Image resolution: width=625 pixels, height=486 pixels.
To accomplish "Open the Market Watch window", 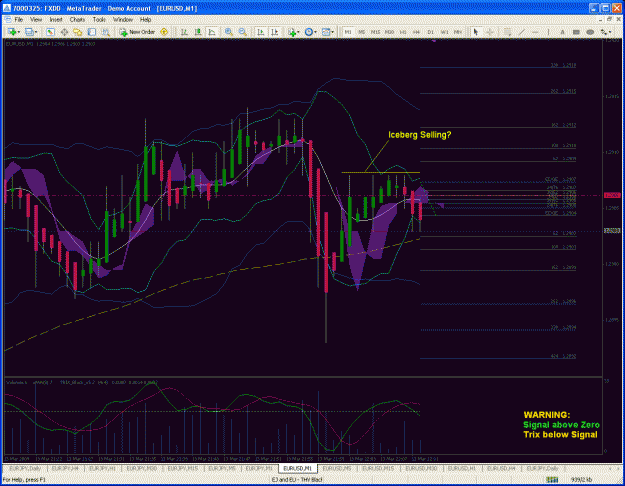I will 50,32.
